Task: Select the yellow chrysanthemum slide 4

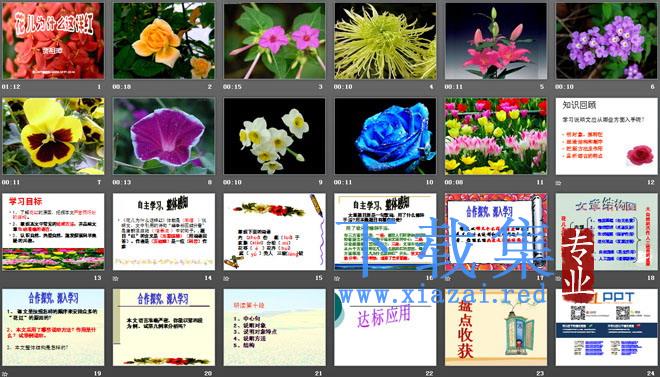Action: [385, 41]
